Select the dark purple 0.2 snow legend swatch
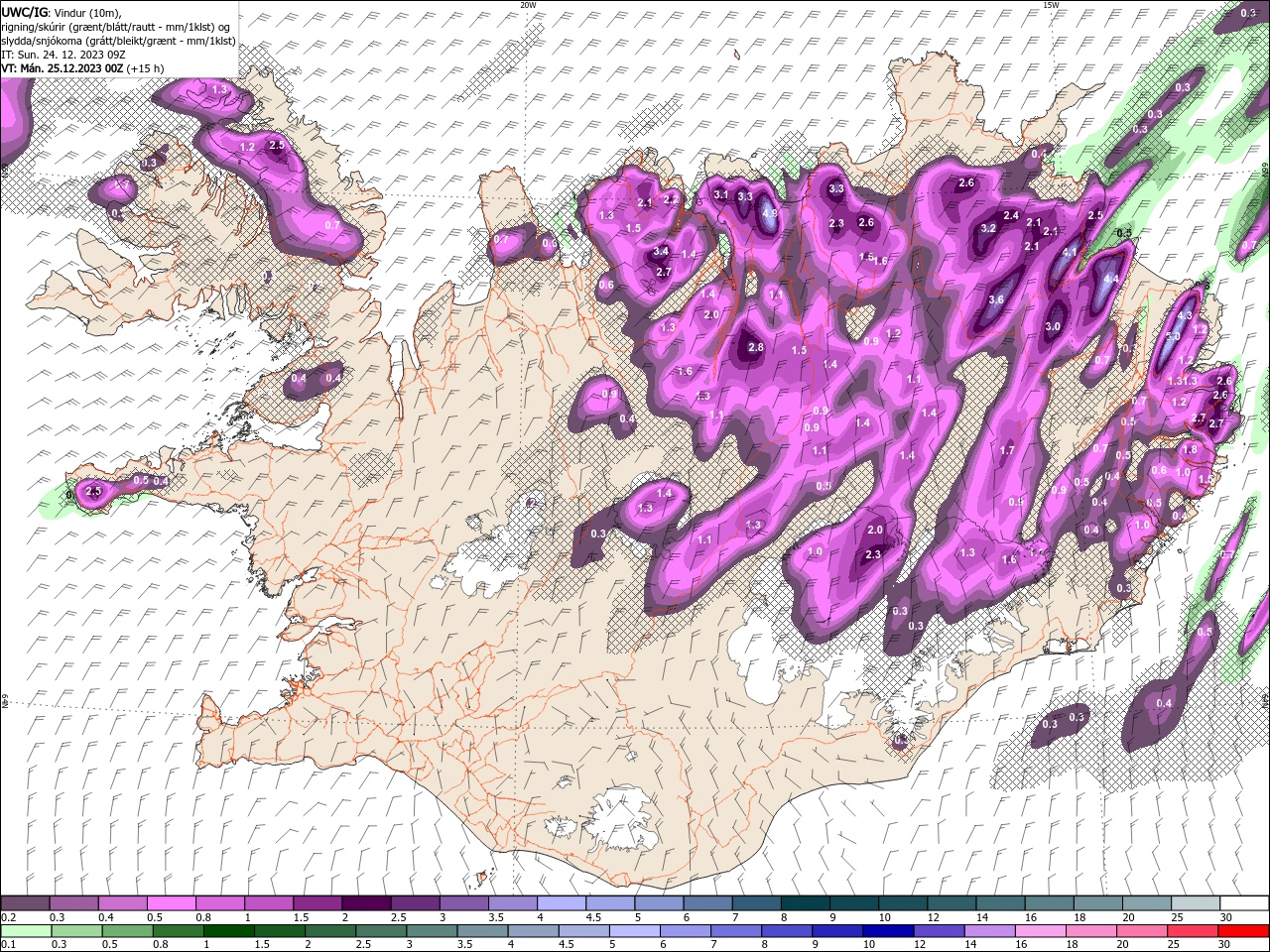The height and width of the screenshot is (952, 1270). (25, 903)
